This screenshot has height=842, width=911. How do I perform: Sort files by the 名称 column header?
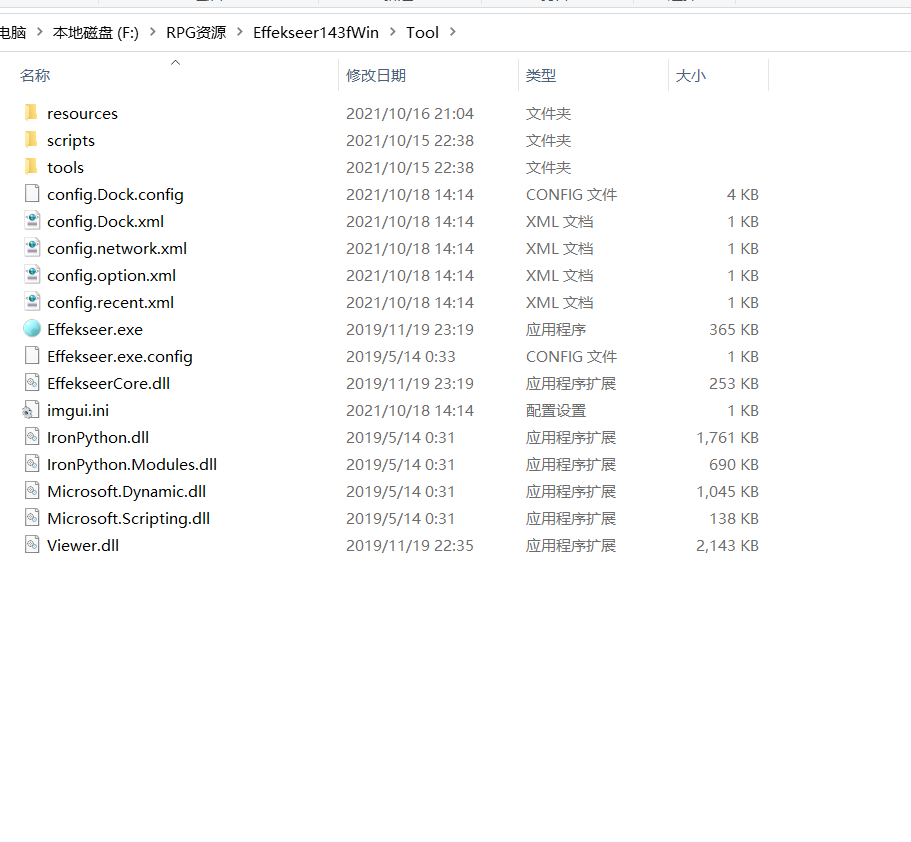35,76
